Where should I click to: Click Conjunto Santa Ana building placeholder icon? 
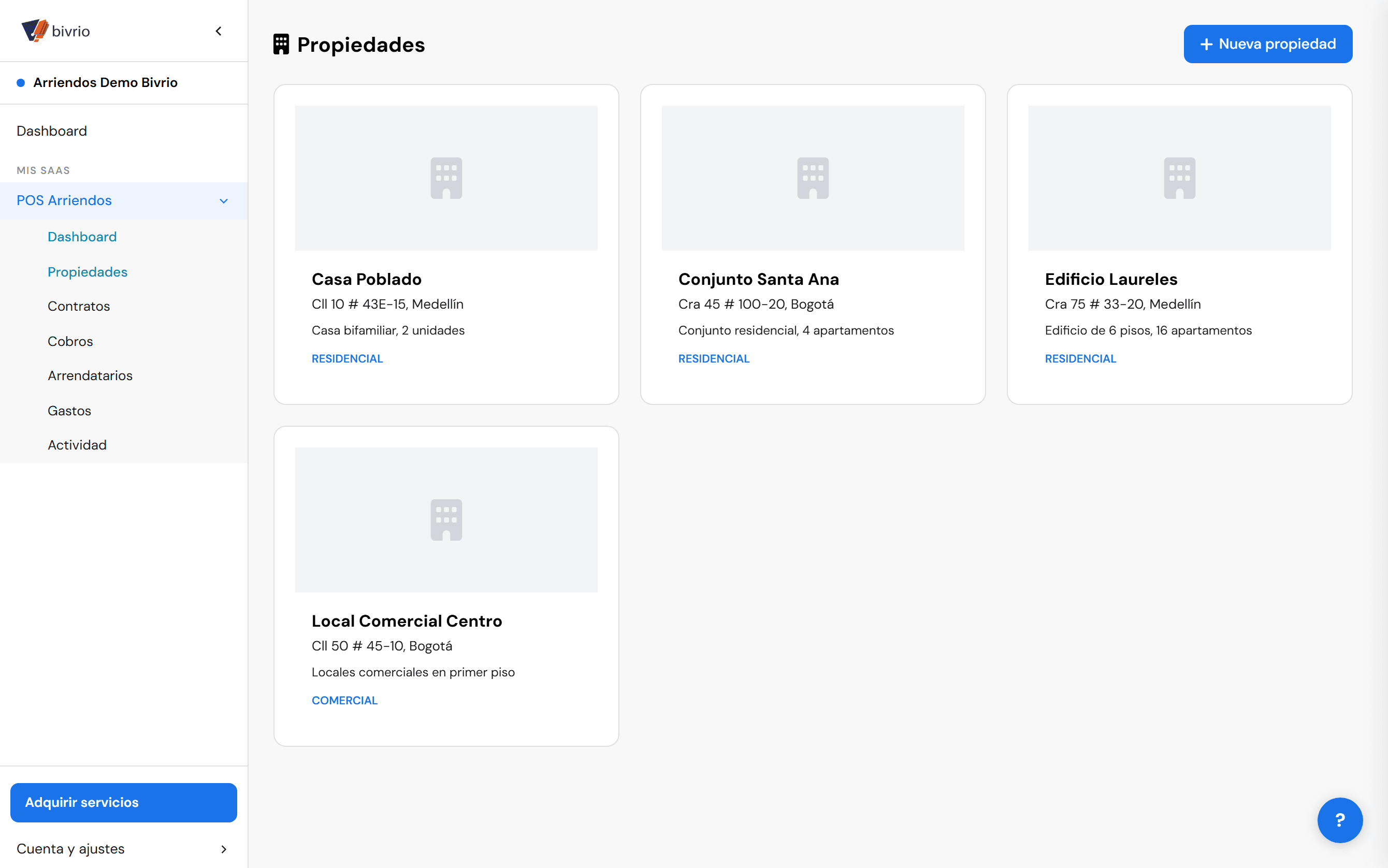point(813,178)
